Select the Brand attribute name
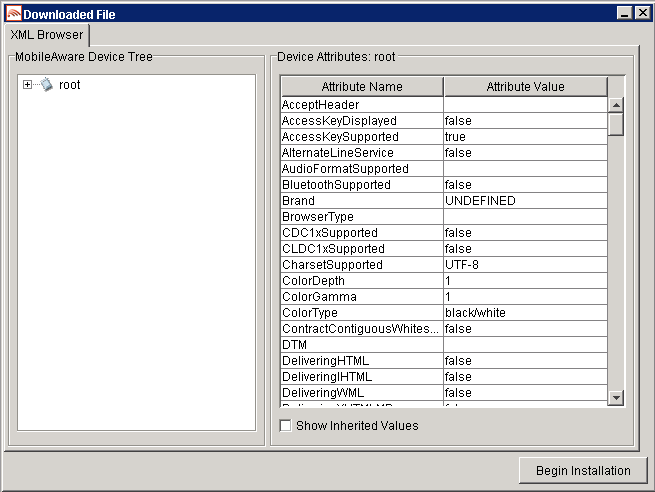Screen dimensions: 655x492 [x=362, y=200]
